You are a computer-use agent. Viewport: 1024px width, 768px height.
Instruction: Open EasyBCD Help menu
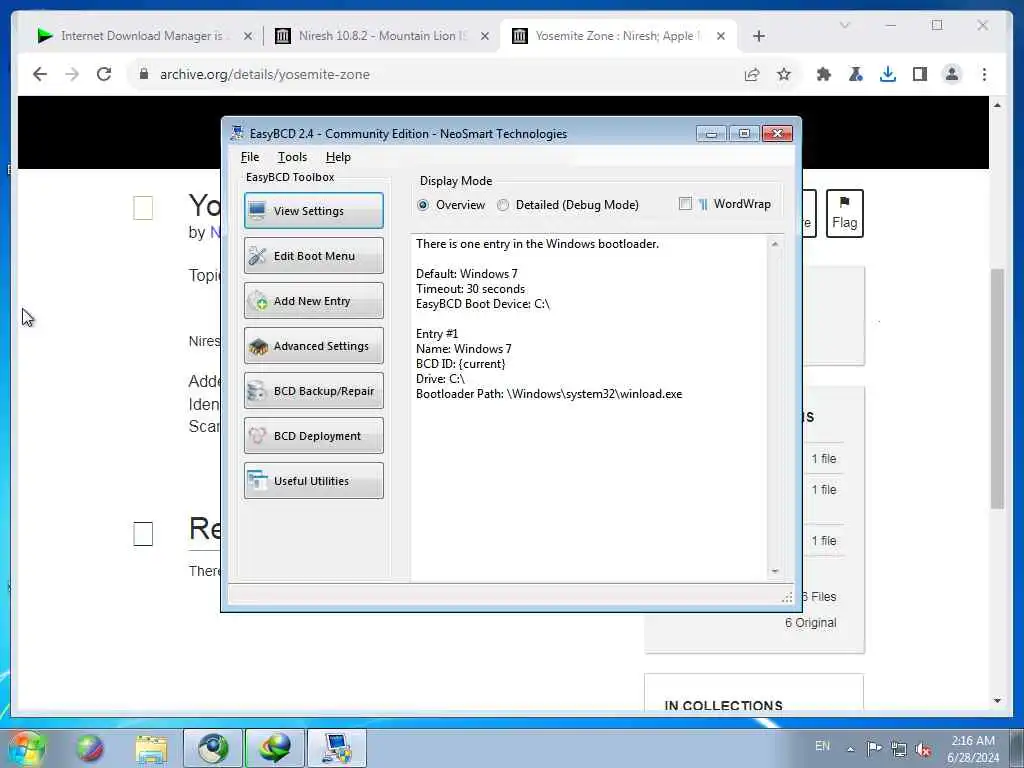[x=338, y=157]
